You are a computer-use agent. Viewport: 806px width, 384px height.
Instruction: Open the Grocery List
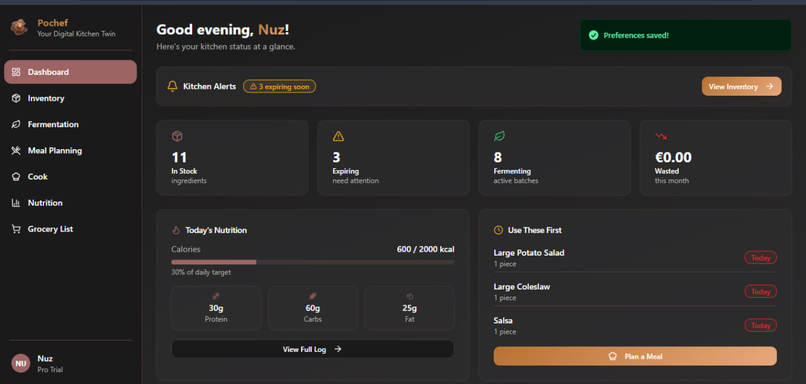[x=70, y=229]
